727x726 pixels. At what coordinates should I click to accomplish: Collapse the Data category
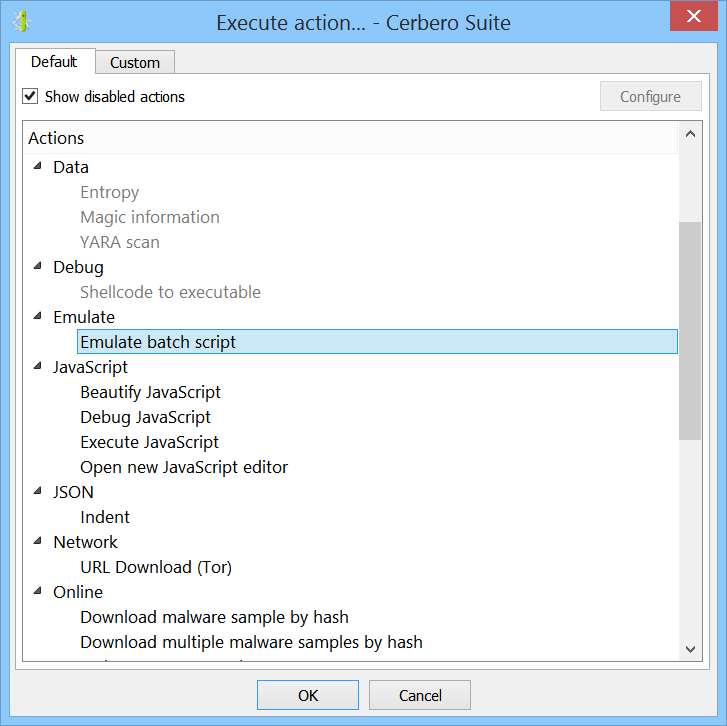pos(38,166)
